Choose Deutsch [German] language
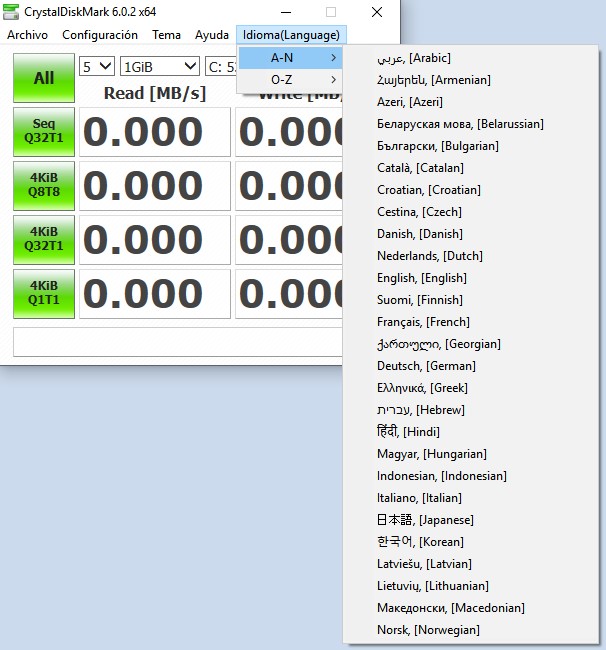The height and width of the screenshot is (650, 606). click(x=471, y=366)
